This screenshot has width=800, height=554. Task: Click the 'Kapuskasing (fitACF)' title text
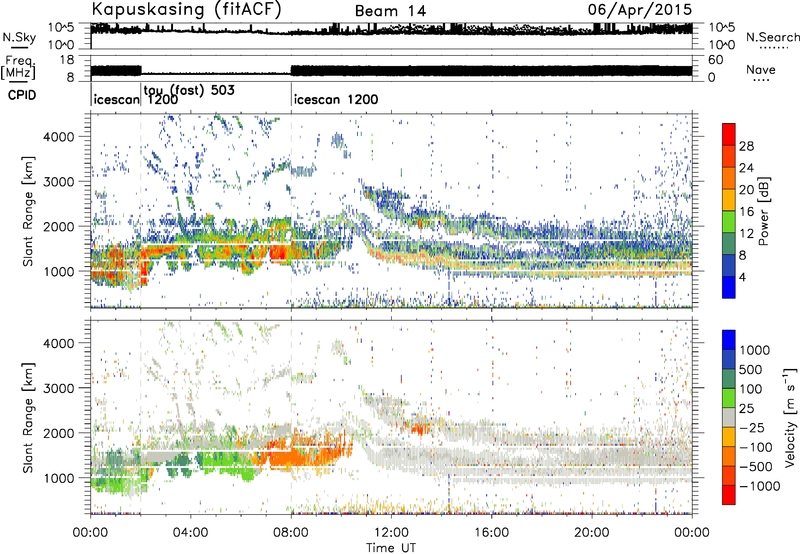tap(187, 9)
